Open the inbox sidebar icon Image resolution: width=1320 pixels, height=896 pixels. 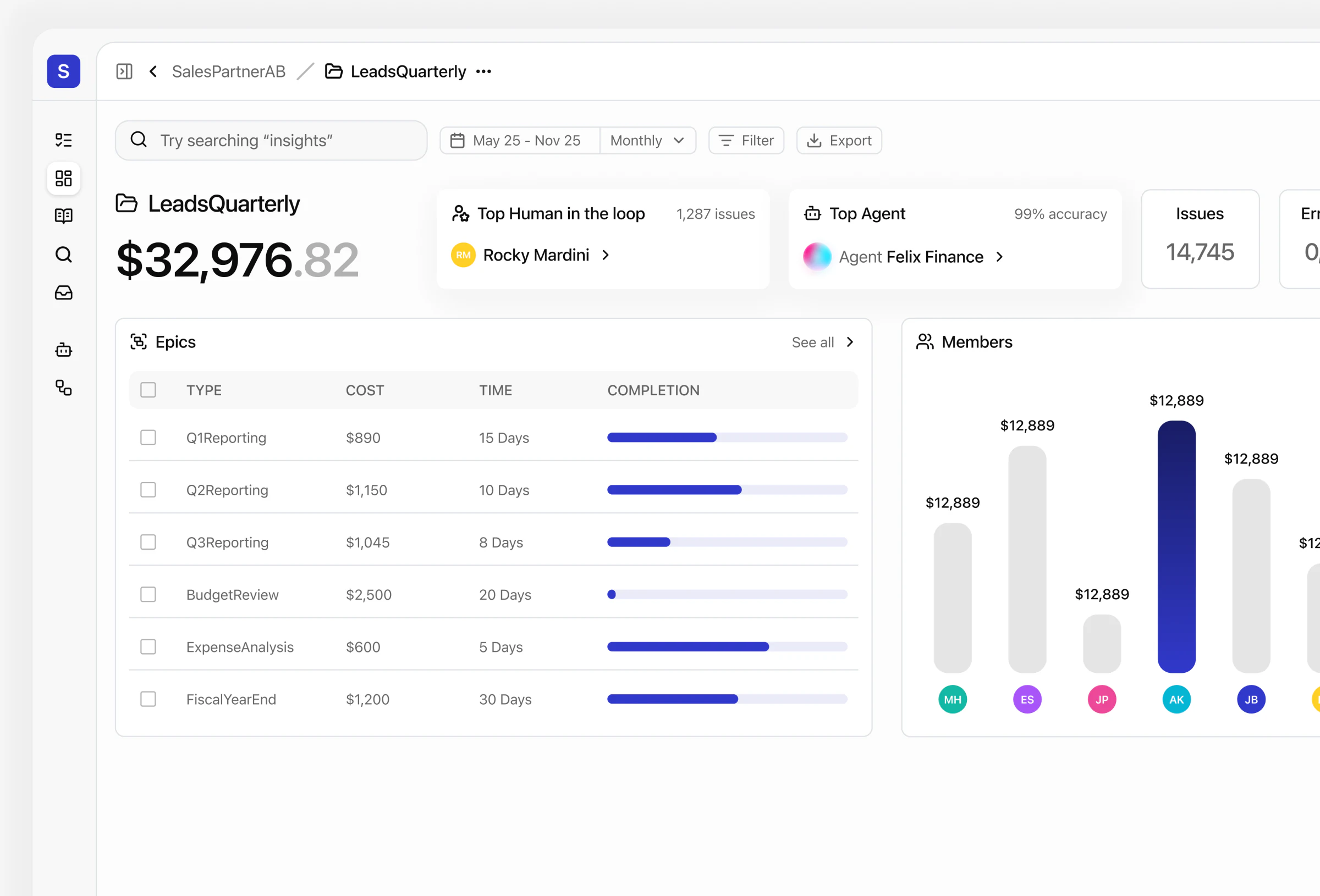coord(64,292)
